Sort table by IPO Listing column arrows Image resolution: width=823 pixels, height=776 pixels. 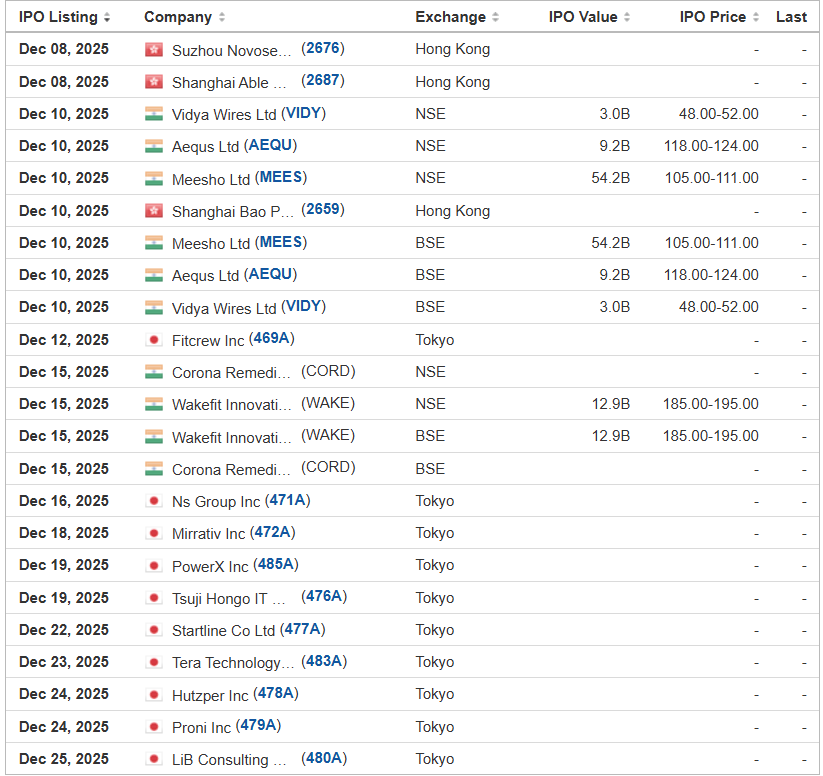point(107,17)
